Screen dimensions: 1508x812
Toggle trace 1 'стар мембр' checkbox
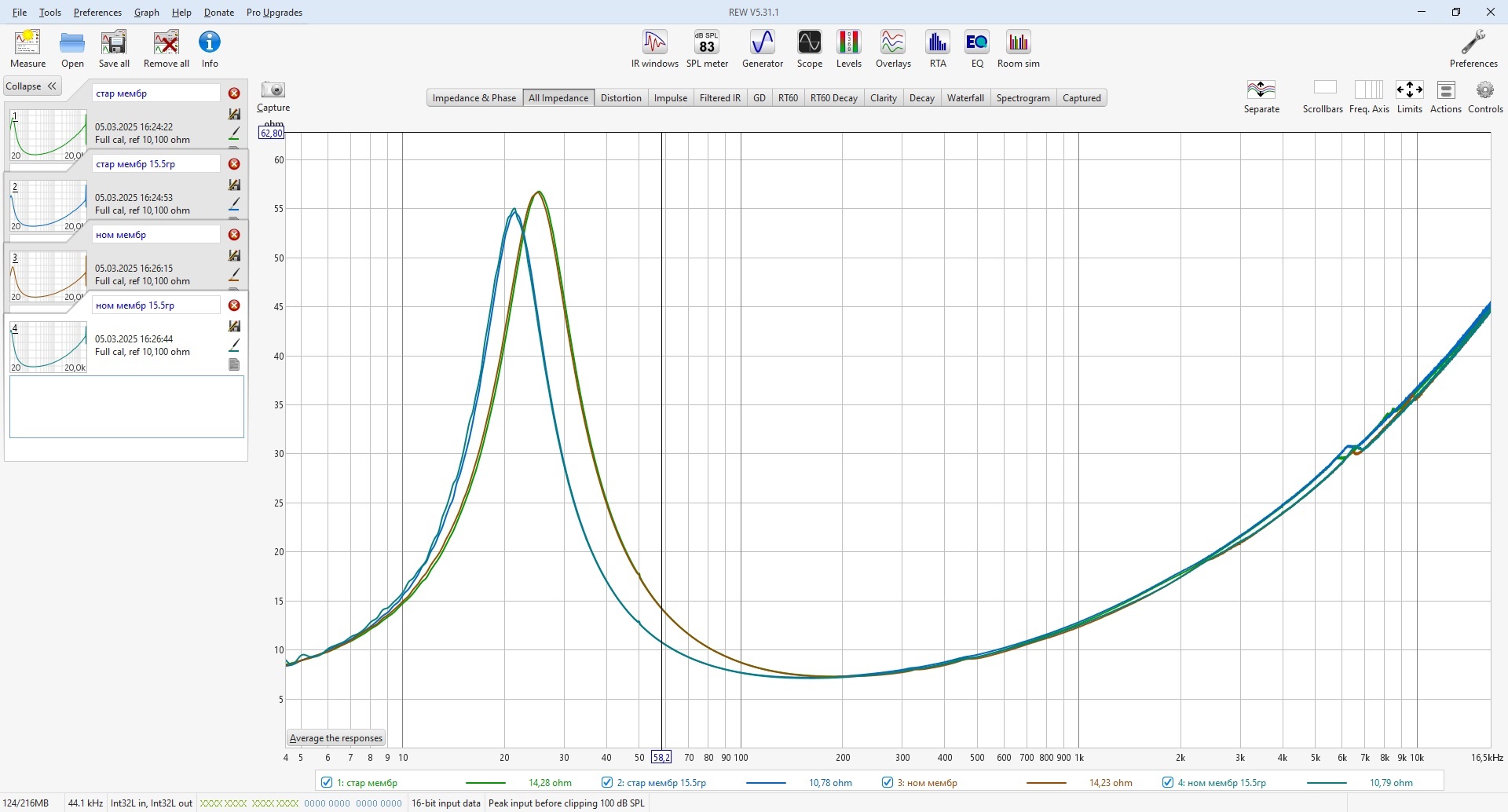tap(327, 783)
